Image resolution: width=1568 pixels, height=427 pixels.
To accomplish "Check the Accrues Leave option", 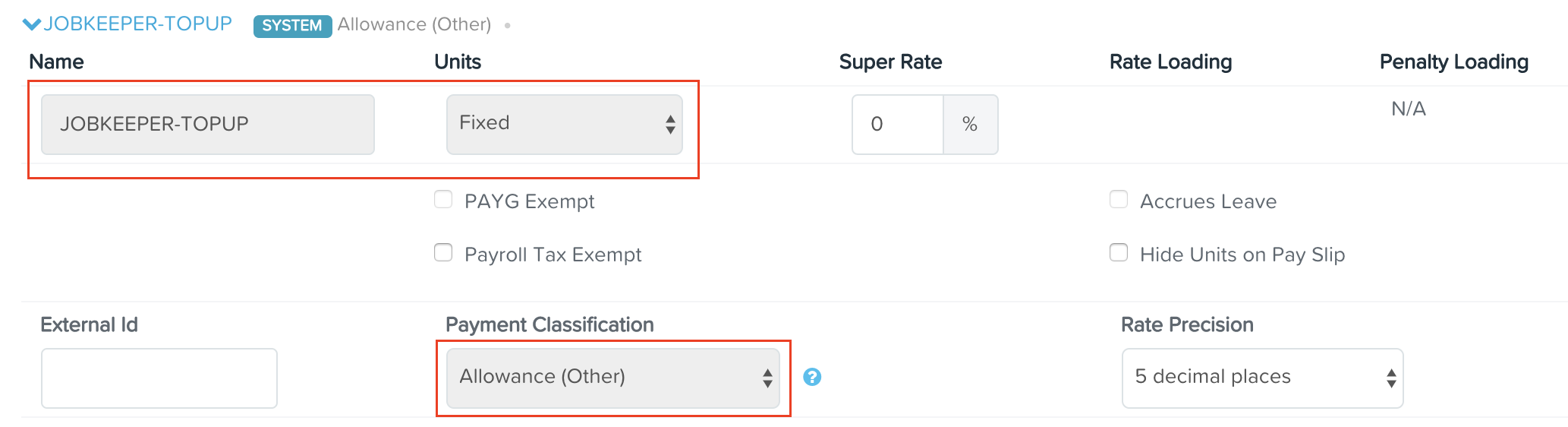I will (1119, 200).
